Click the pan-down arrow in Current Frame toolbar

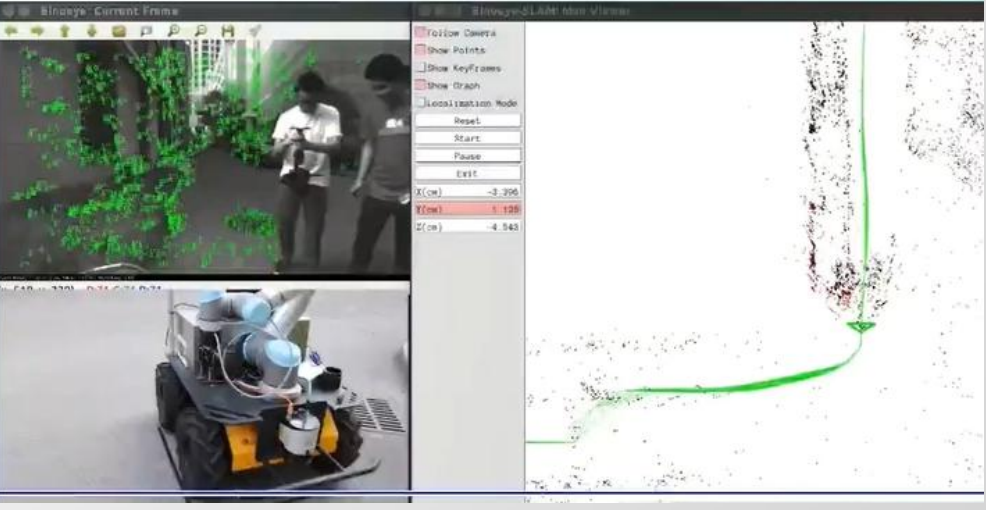coord(91,31)
